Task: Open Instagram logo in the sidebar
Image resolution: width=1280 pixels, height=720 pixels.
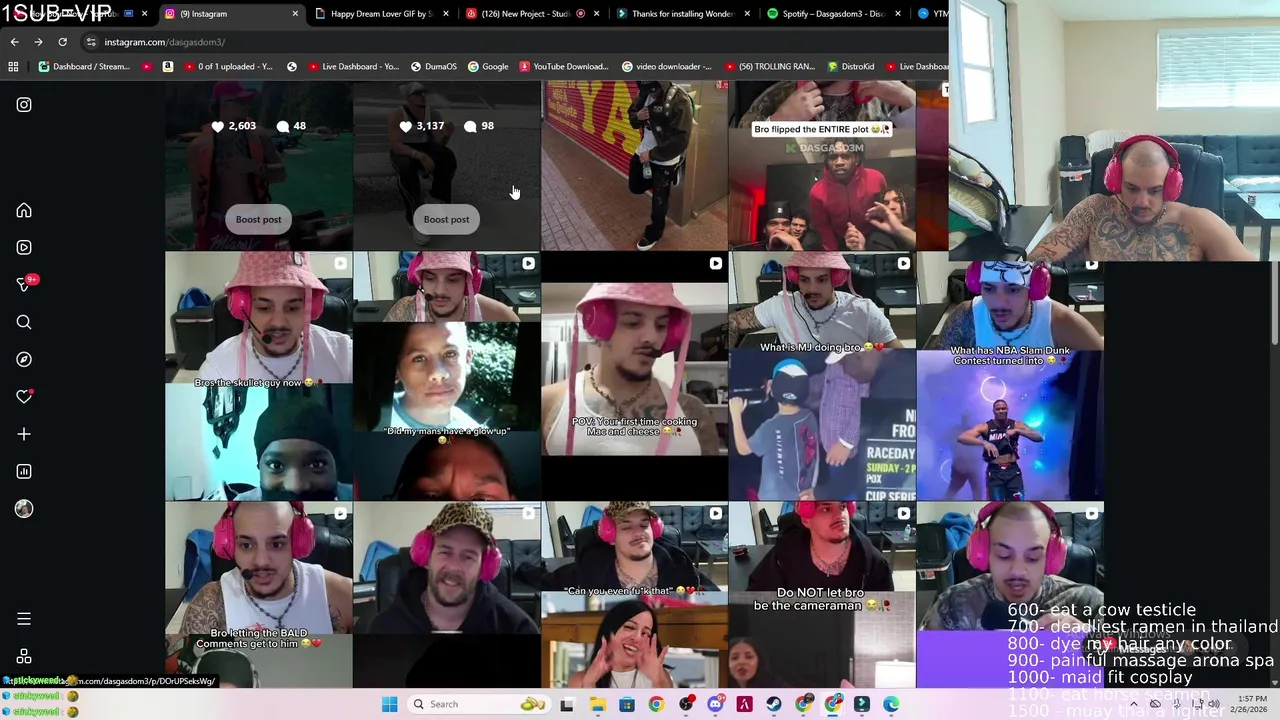Action: point(24,105)
